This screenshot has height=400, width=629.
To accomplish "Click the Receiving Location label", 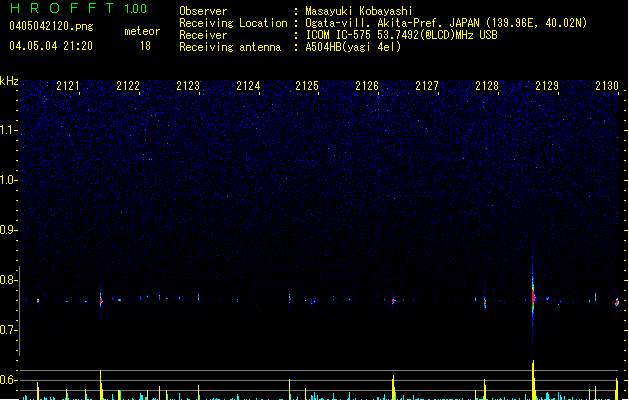I will coord(233,23).
